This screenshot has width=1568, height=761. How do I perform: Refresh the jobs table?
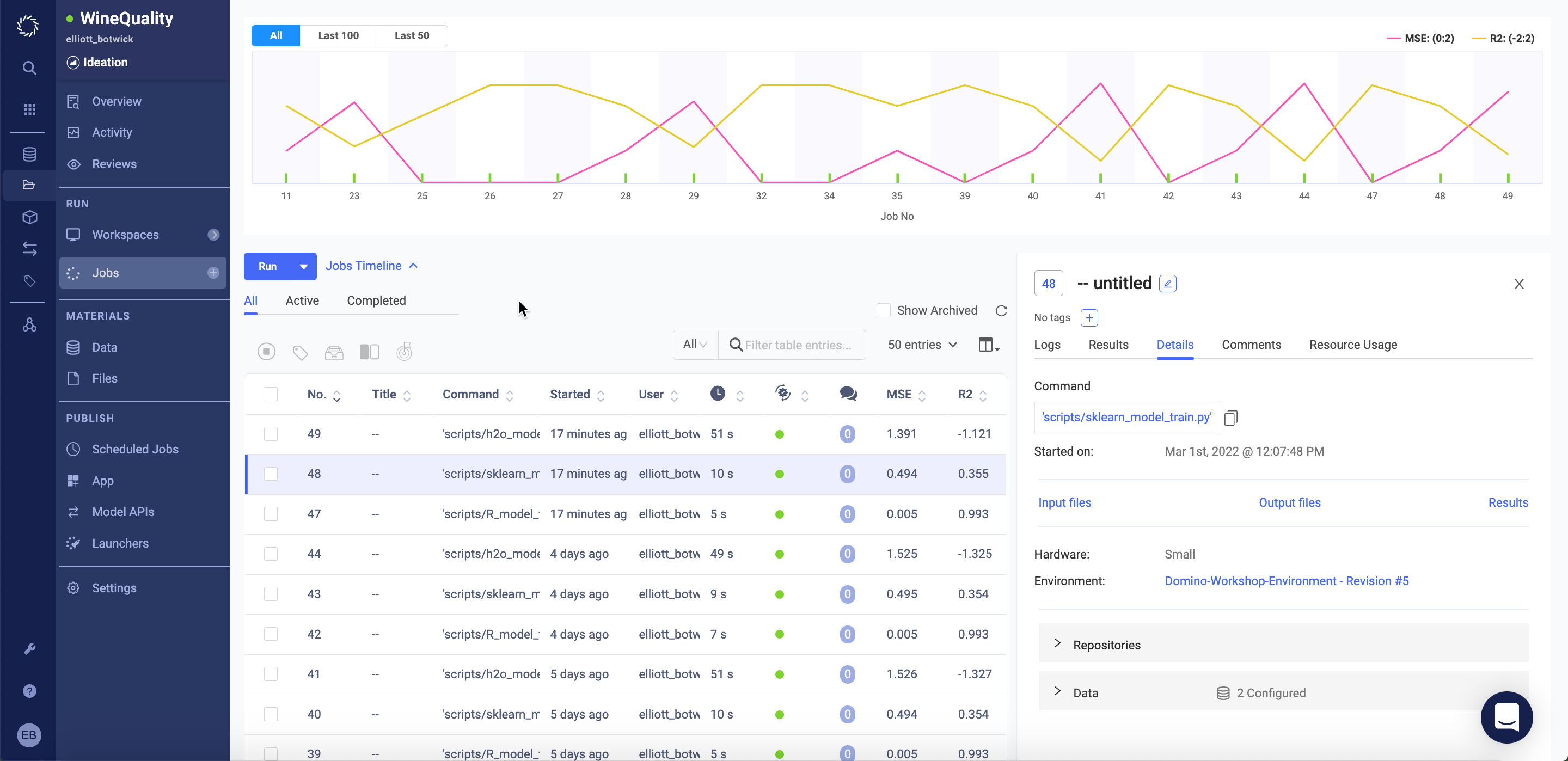1001,310
